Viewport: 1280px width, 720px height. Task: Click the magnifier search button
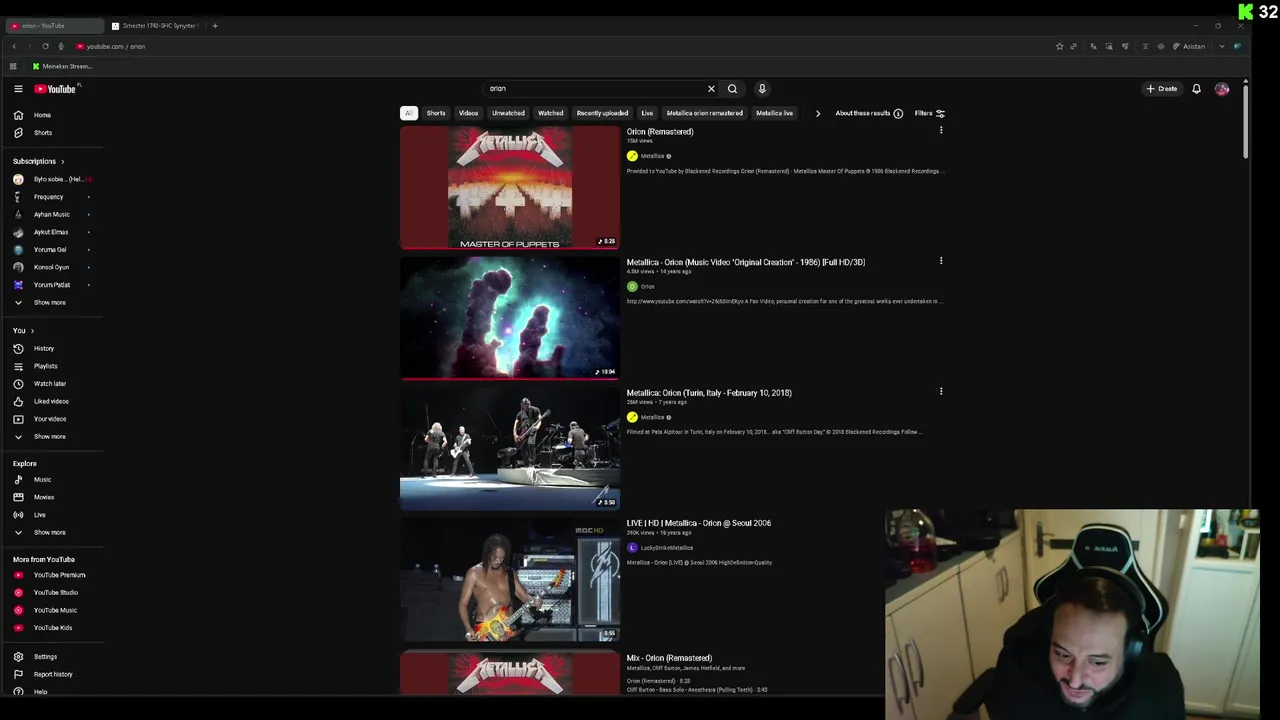(x=732, y=89)
